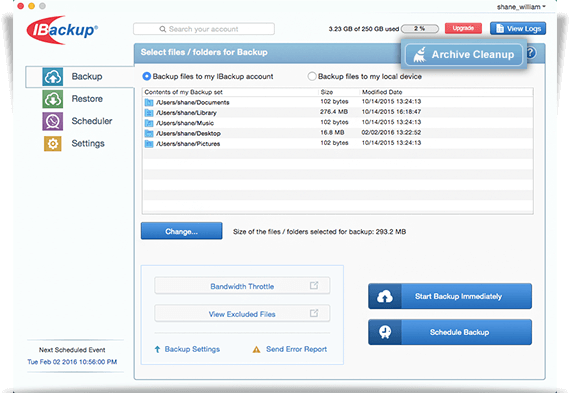Viewport: 570px width, 393px height.
Task: Click folder icon for /Users/shane/Desktop
Action: coord(149,133)
